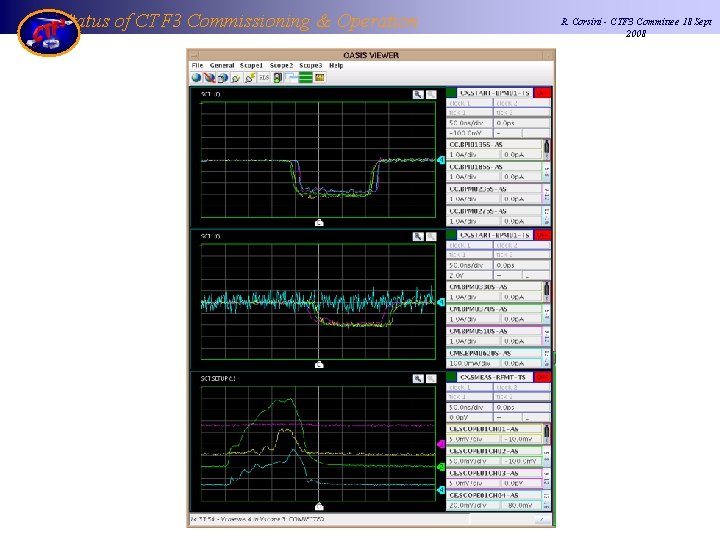Click 50.0ns/div time base in bottom scope
The width and height of the screenshot is (720, 540).
coord(469,407)
